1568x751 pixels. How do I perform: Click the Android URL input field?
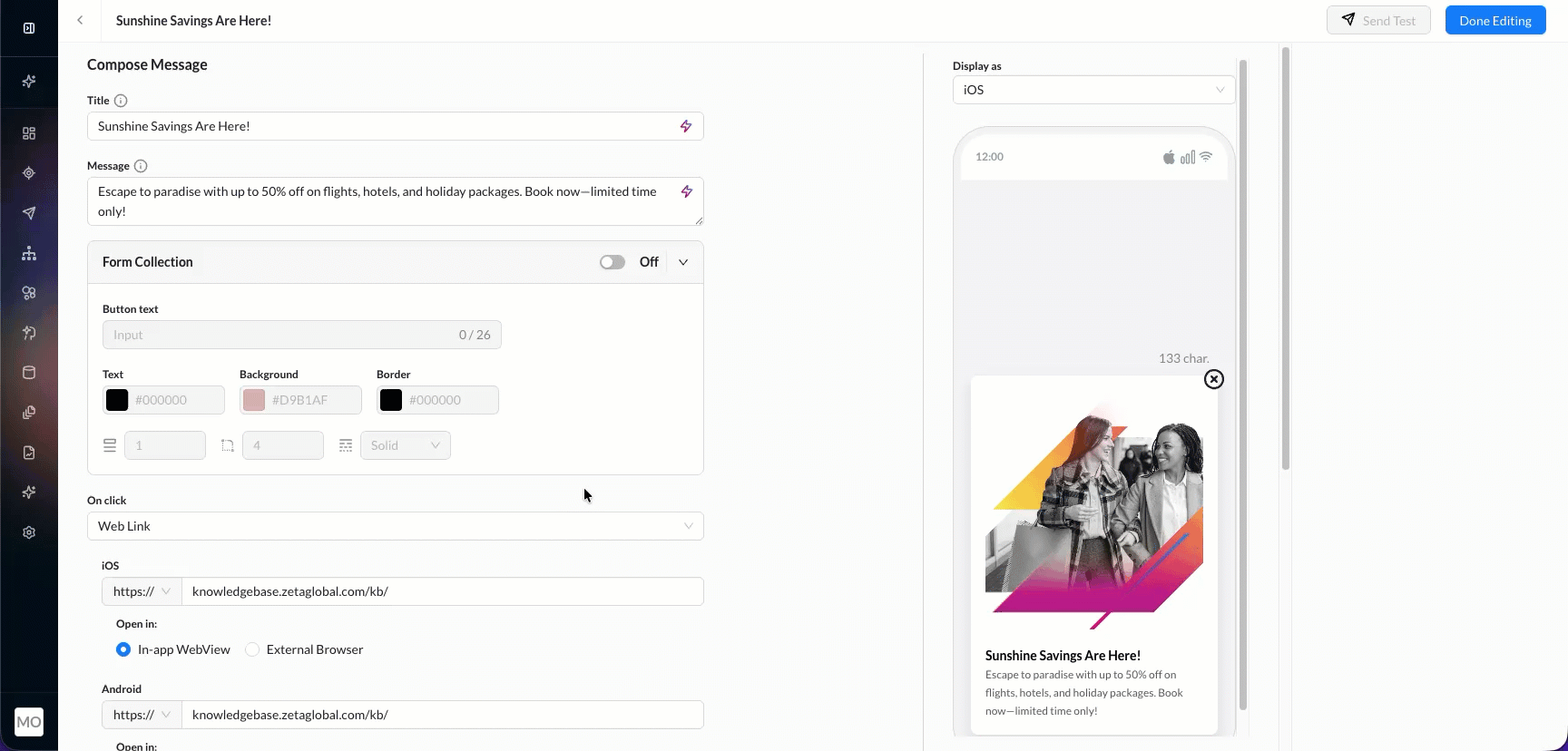[x=442, y=715]
